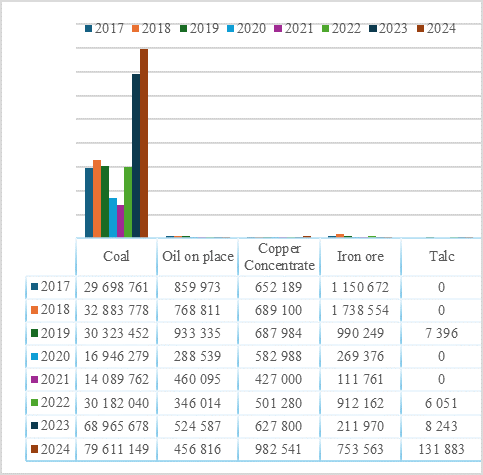This screenshot has height=475, width=483.
Task: Click the 2017 legend color swatch above chart
Action: 88,29
